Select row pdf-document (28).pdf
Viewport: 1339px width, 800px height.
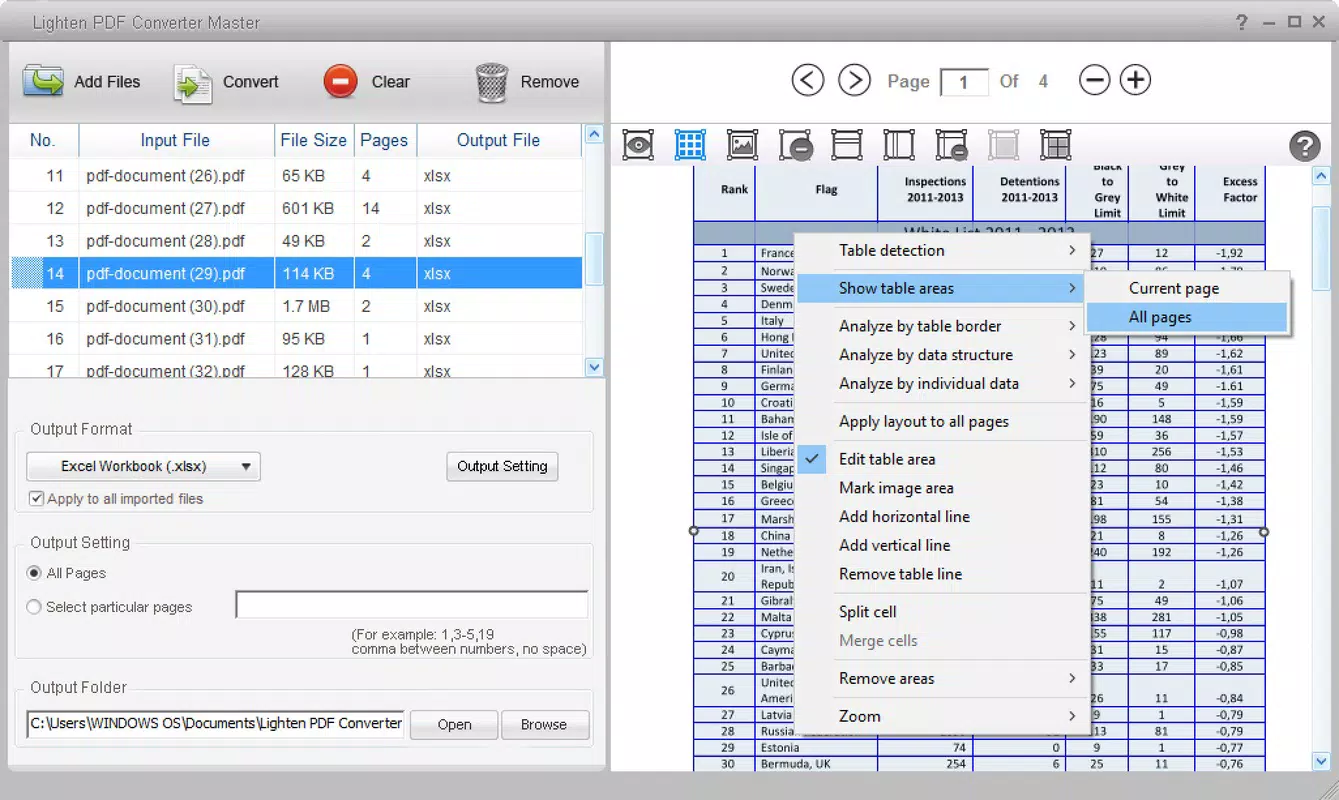click(297, 241)
